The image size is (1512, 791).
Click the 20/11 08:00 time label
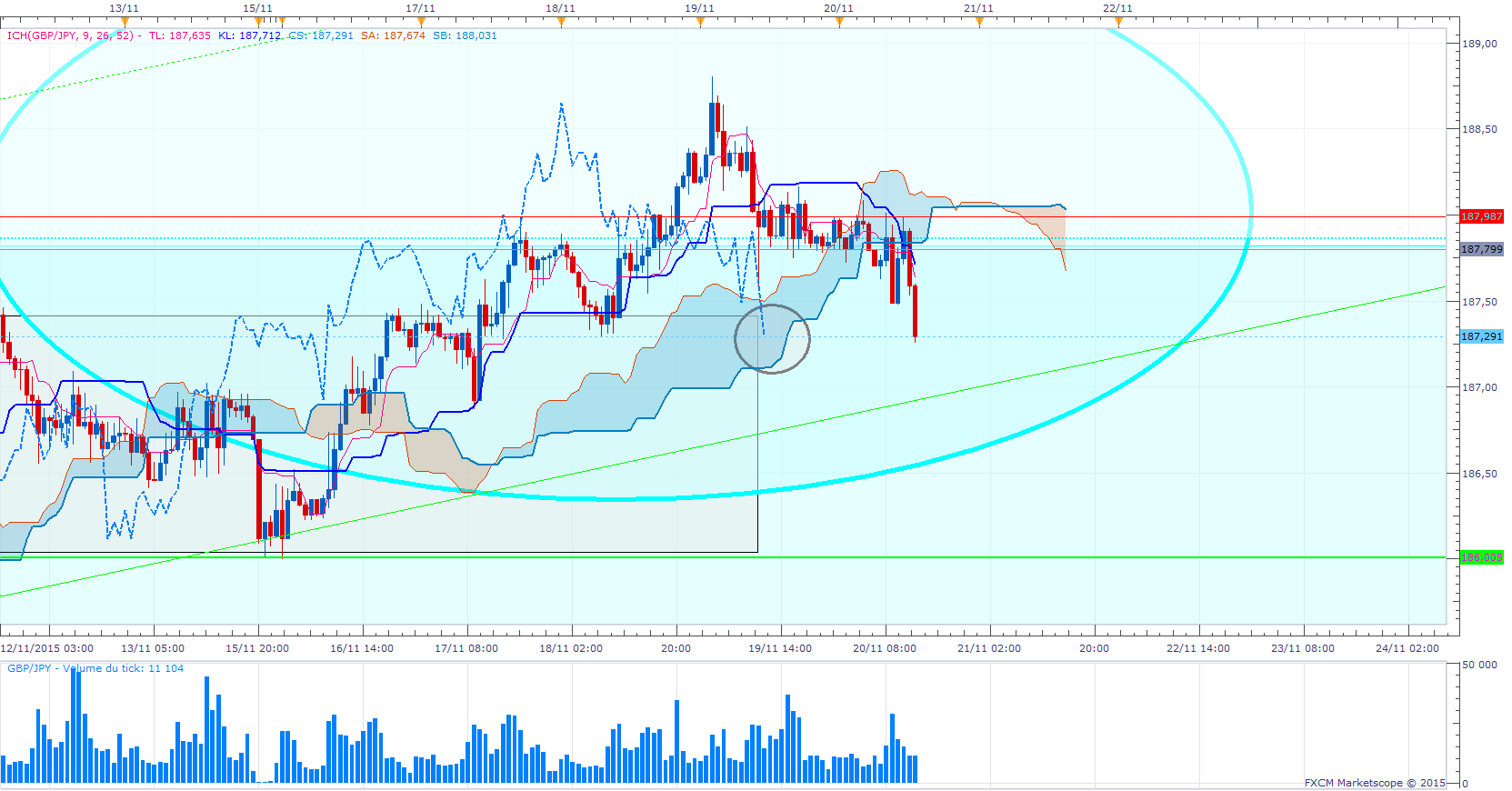(x=885, y=648)
